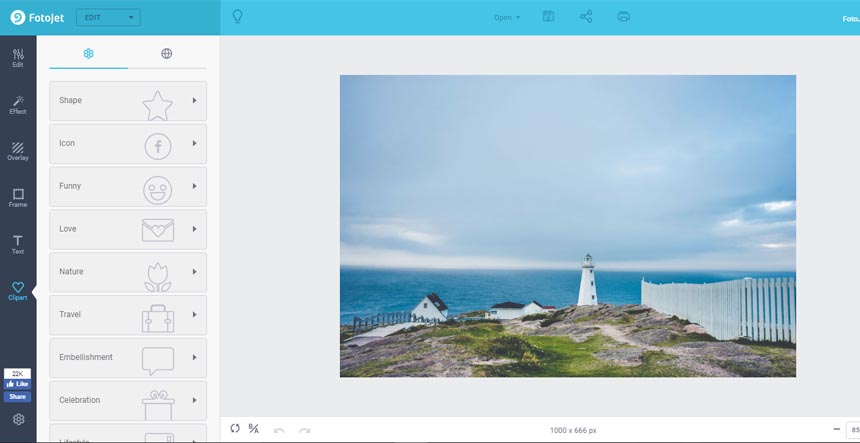Expand the Travel category arrow
The width and height of the screenshot is (860, 443).
click(x=194, y=314)
